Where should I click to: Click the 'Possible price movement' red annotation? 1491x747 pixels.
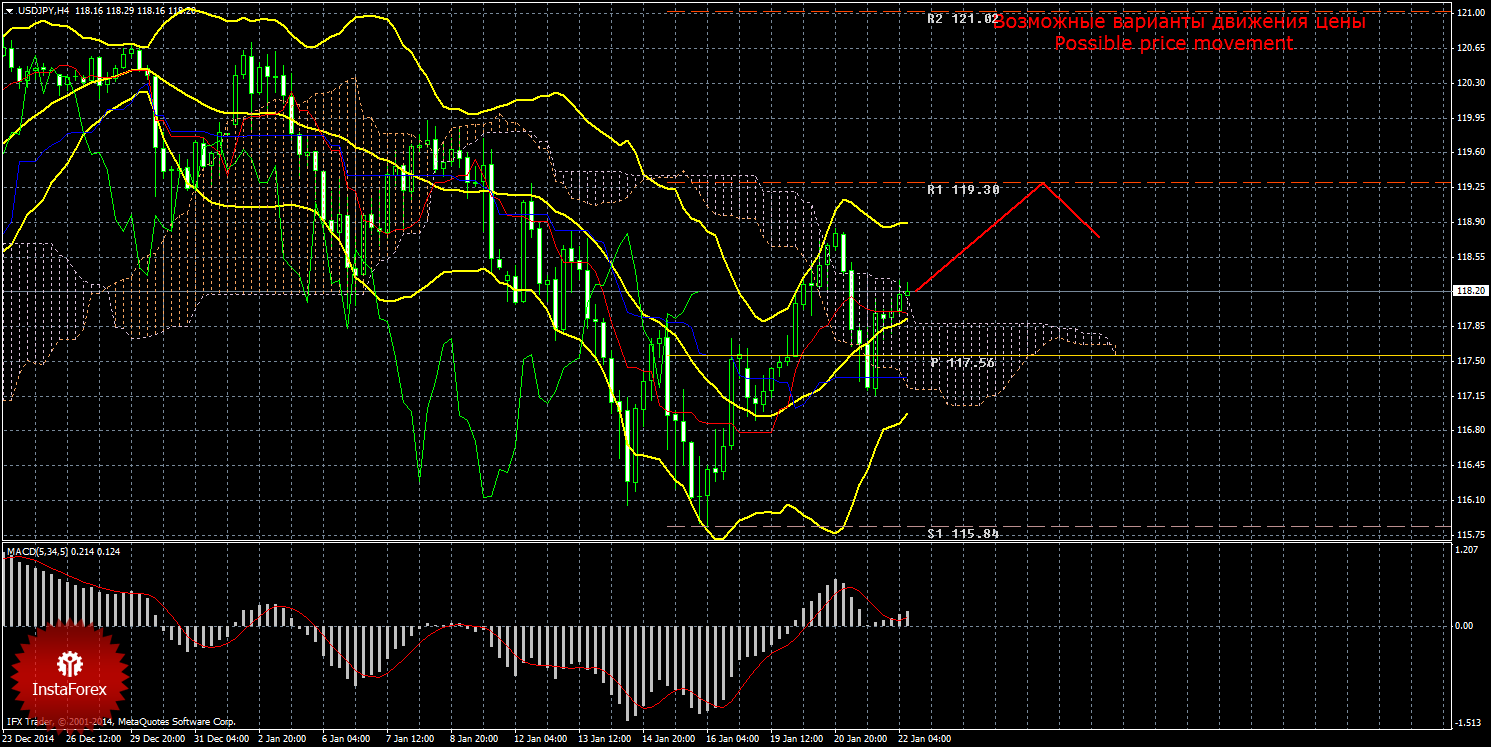tap(1173, 44)
